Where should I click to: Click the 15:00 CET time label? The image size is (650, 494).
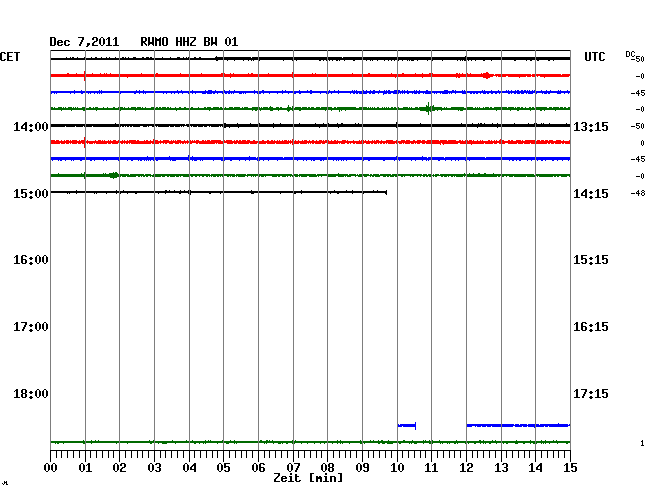(x=31, y=194)
